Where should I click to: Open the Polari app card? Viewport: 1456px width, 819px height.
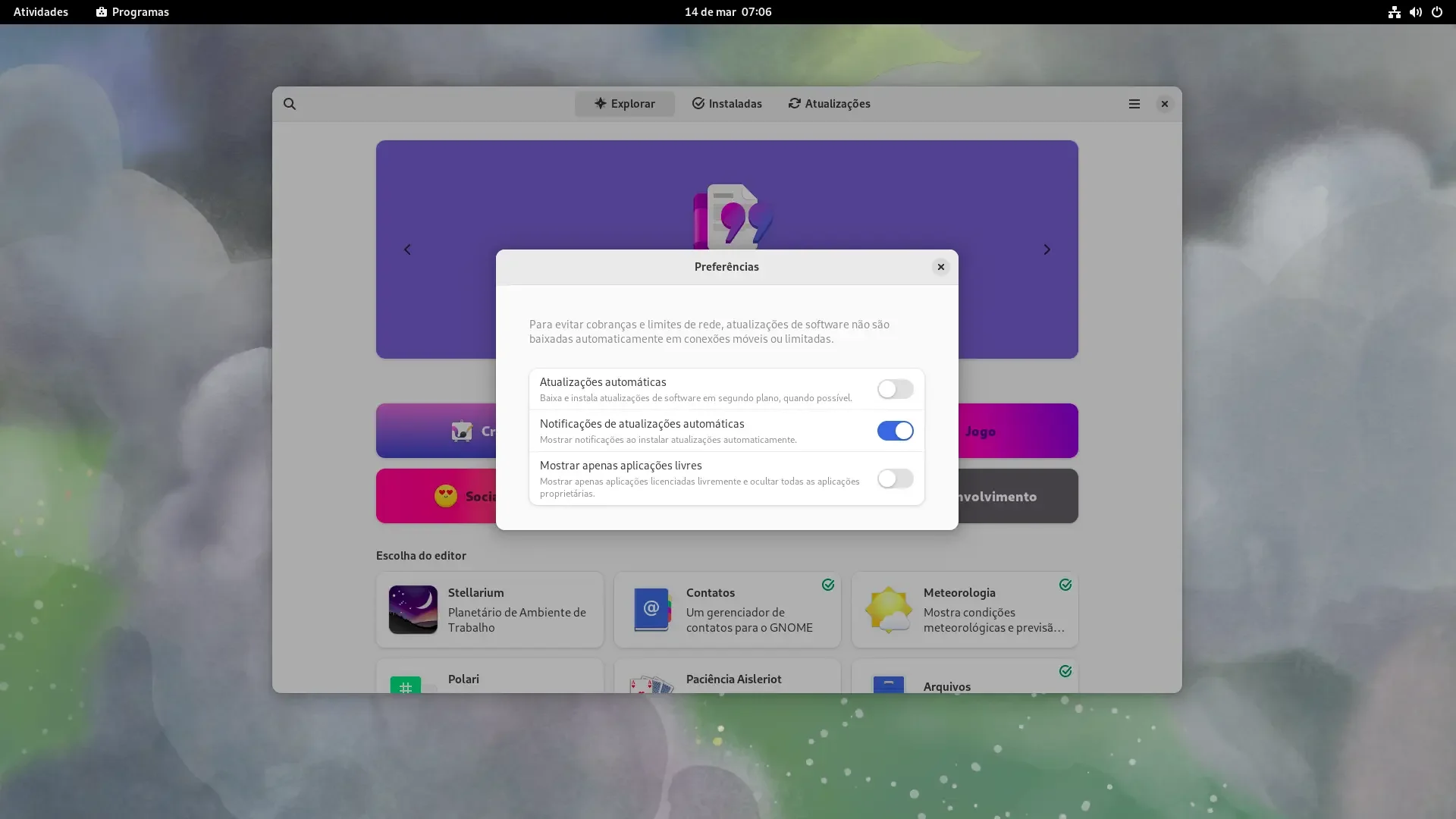click(x=490, y=676)
